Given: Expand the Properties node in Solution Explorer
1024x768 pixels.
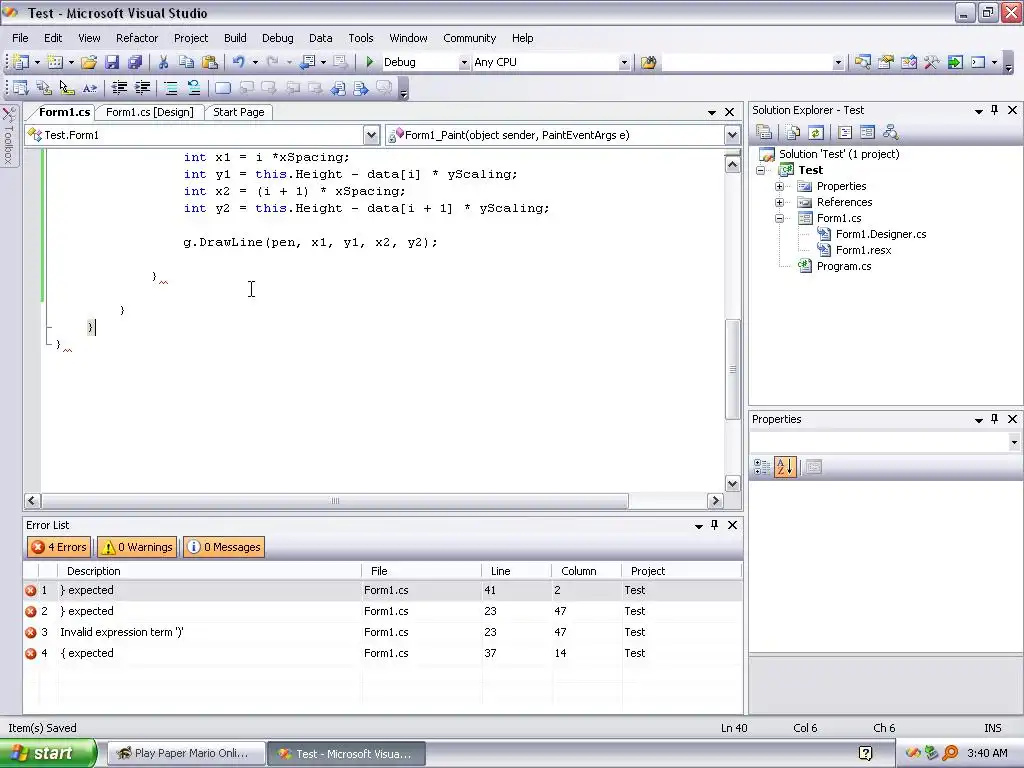Looking at the screenshot, I should pos(779,186).
